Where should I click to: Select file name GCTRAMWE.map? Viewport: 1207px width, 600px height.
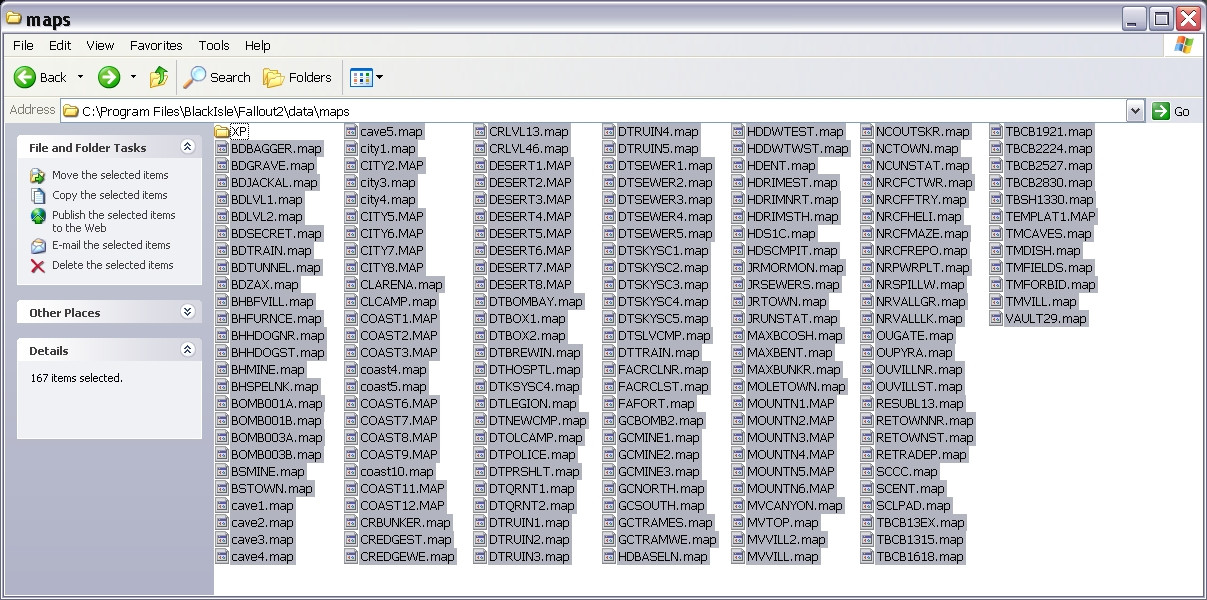pyautogui.click(x=667, y=540)
